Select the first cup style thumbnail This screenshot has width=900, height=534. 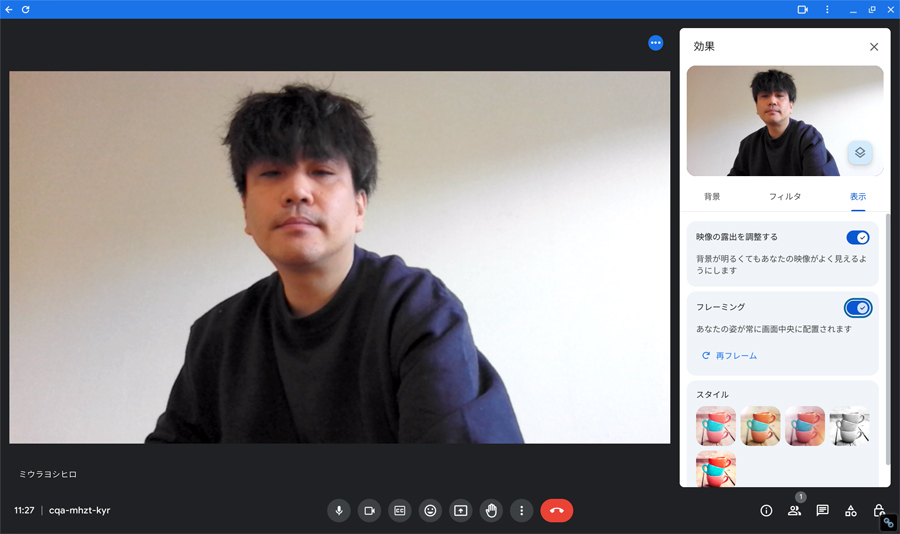click(x=716, y=426)
